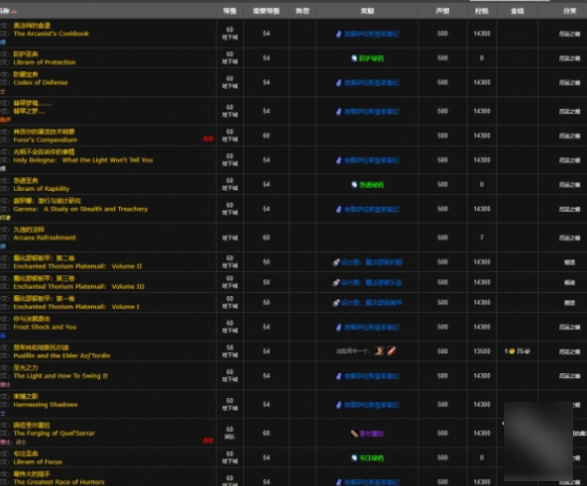Sort by the 声望 reputation column header
This screenshot has height=486, width=587.
tap(442, 11)
